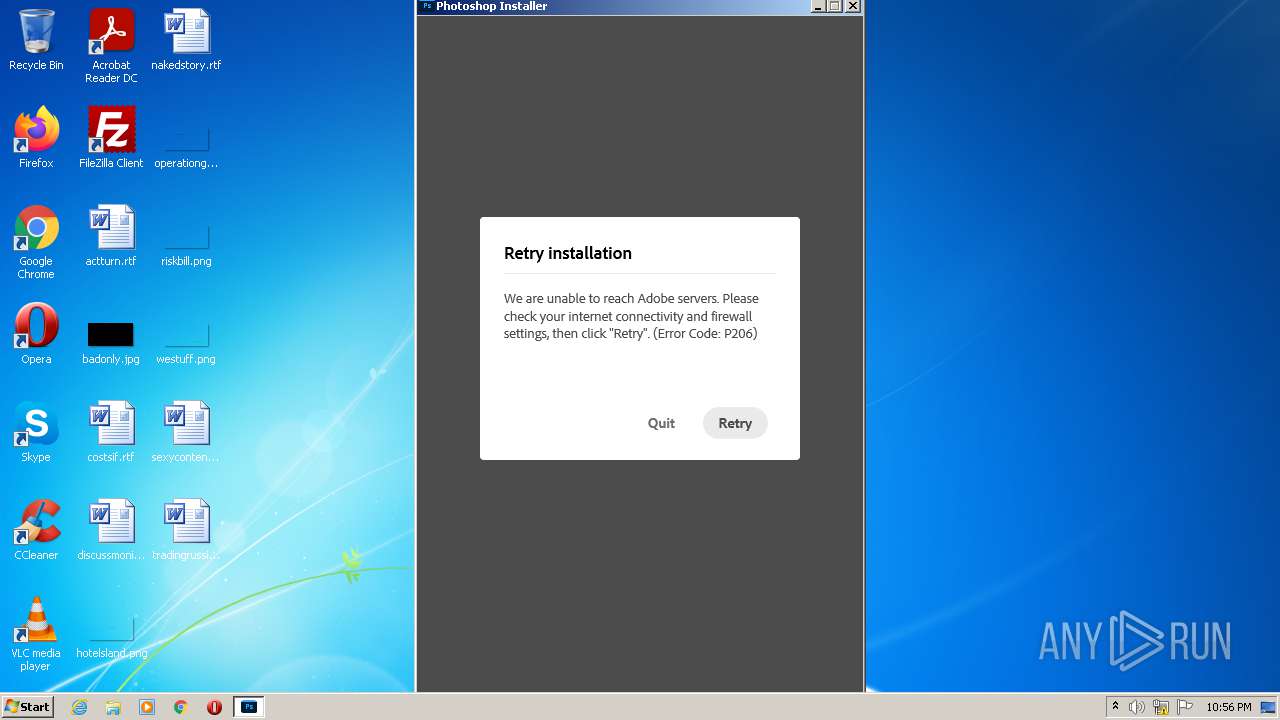Select the sexyconten... desktop file
Image resolution: width=1280 pixels, height=720 pixels.
[x=186, y=432]
